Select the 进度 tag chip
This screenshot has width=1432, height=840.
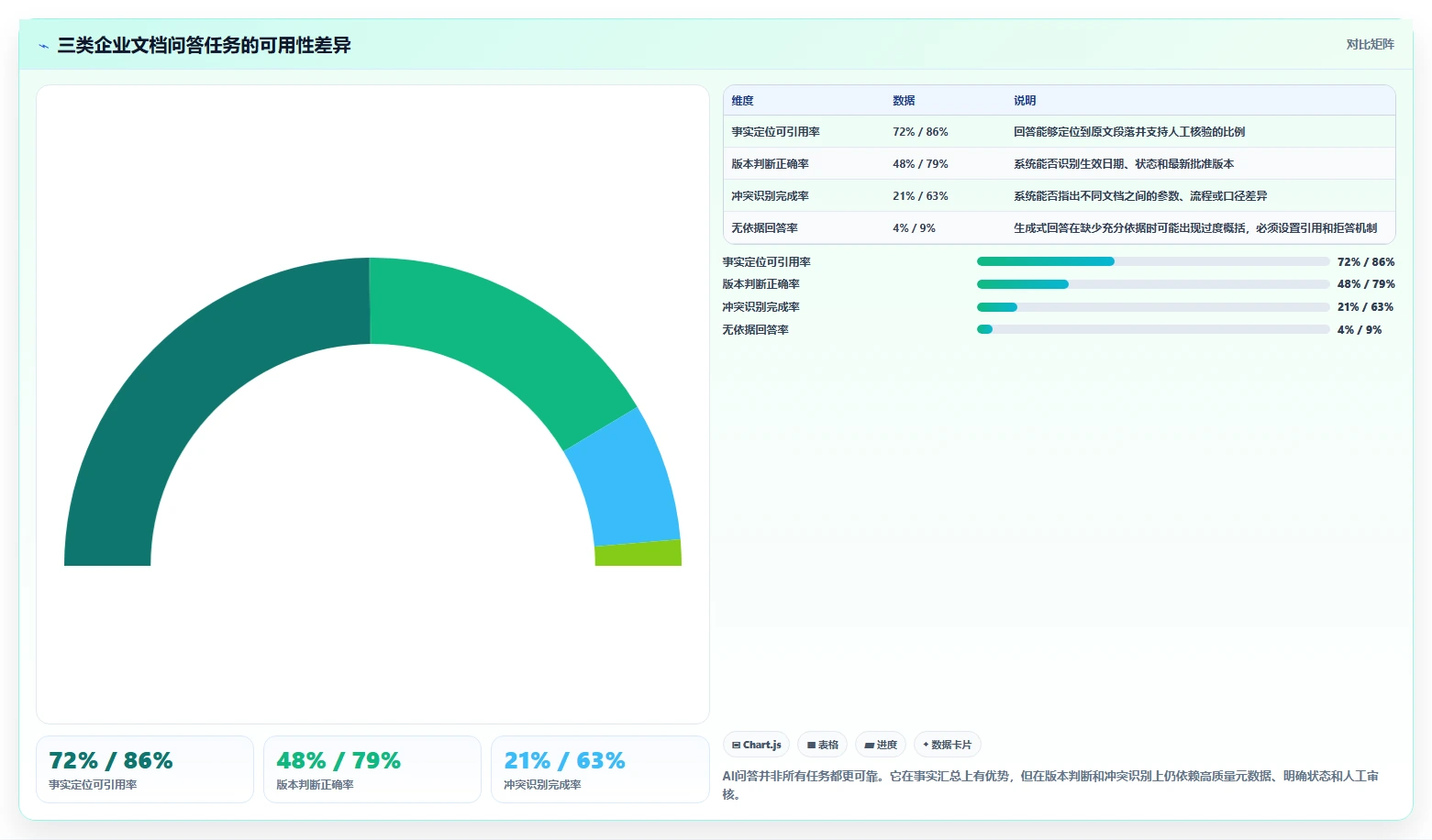881,745
